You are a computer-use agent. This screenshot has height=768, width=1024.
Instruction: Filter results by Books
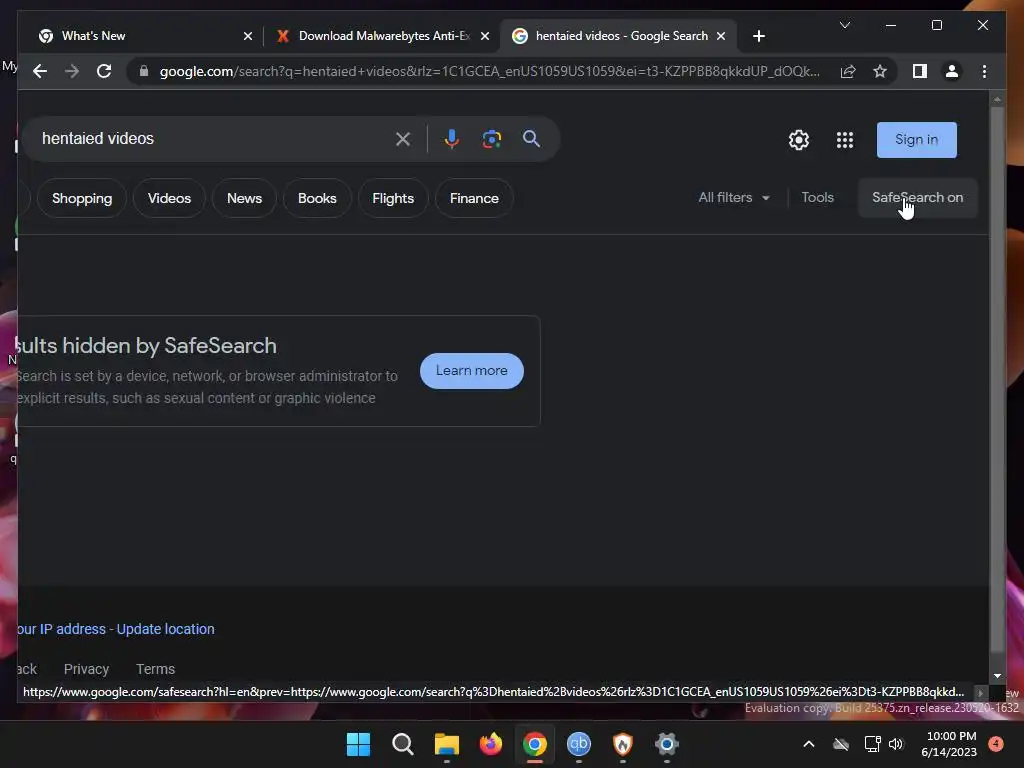pyautogui.click(x=317, y=199)
